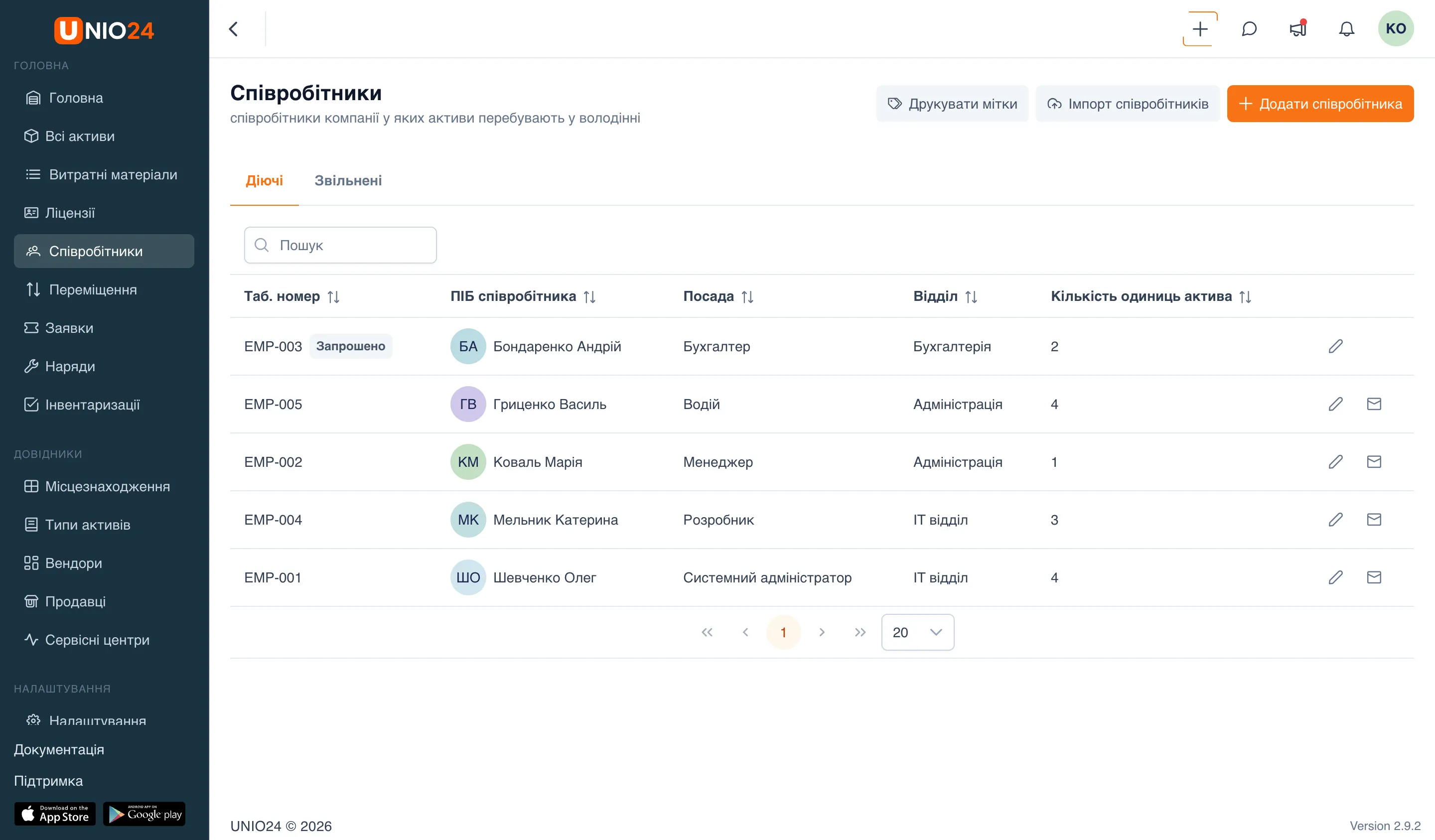Click the Запрошено badge on EMP-003

point(350,346)
